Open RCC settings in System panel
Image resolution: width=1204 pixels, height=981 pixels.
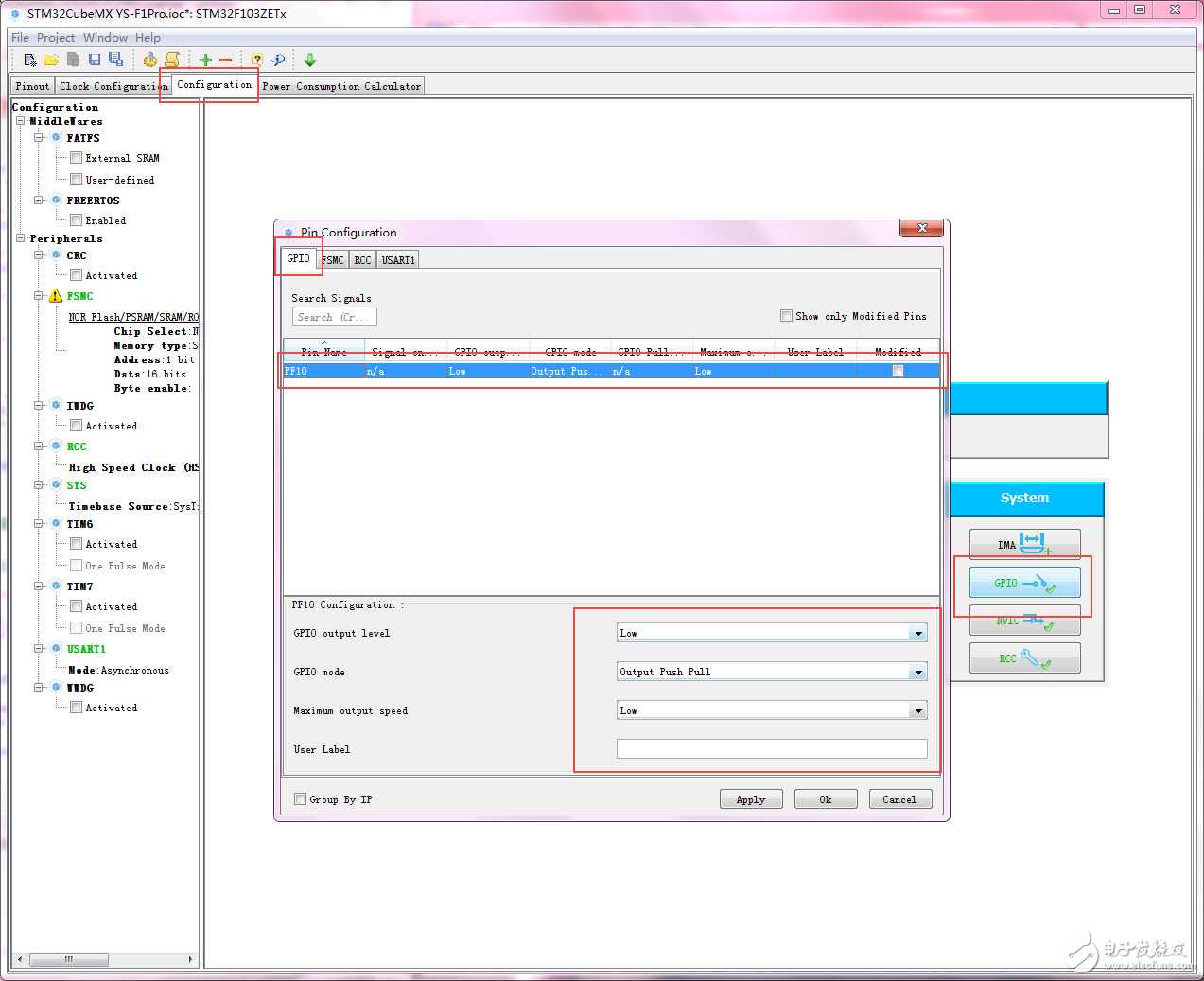point(1025,658)
